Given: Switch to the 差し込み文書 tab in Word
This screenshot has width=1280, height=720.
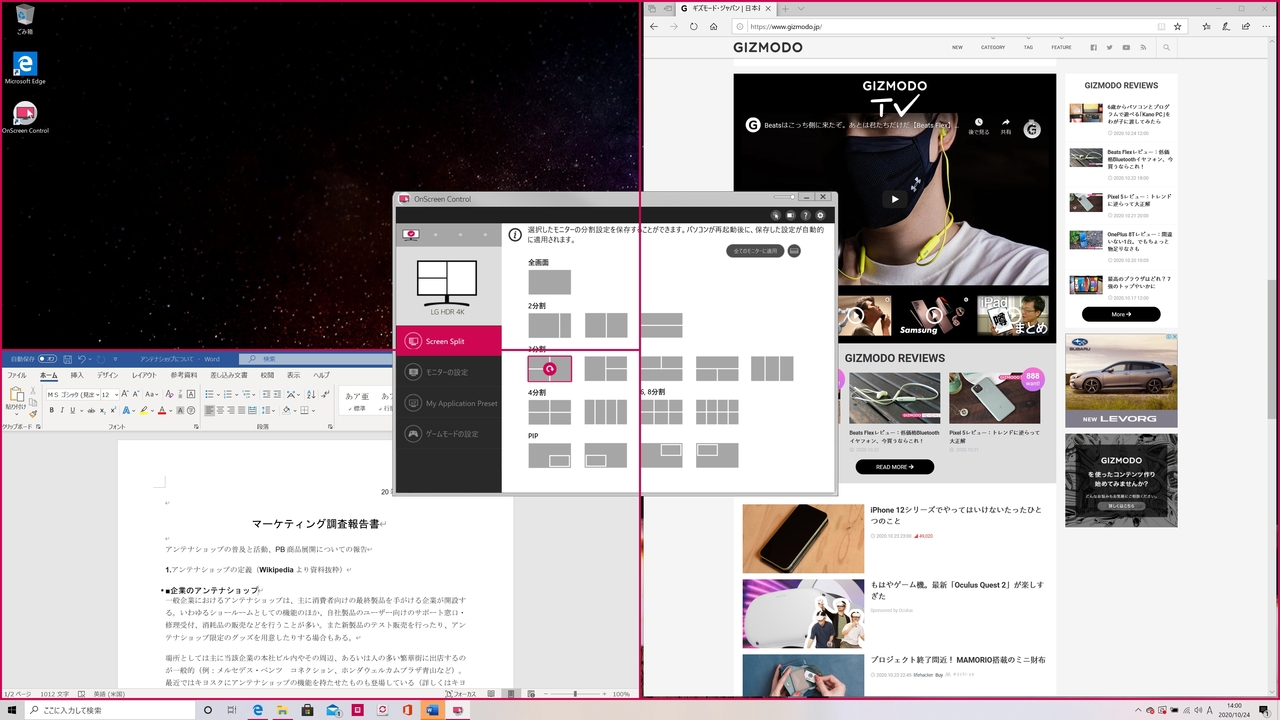Looking at the screenshot, I should [229, 375].
